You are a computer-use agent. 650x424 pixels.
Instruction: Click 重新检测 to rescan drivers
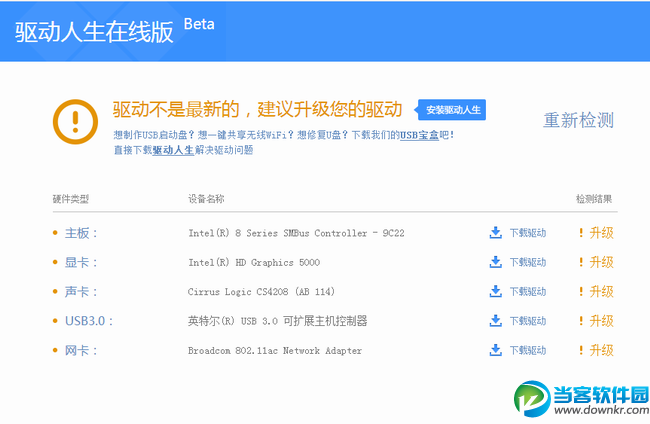coord(578,120)
